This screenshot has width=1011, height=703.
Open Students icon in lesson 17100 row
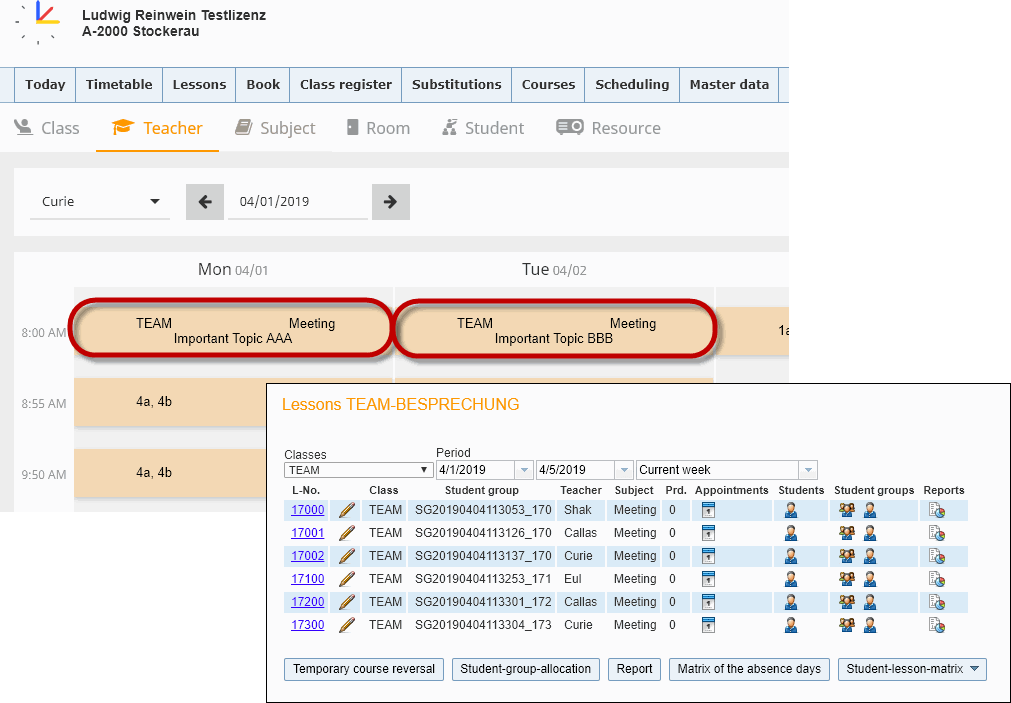tap(791, 579)
